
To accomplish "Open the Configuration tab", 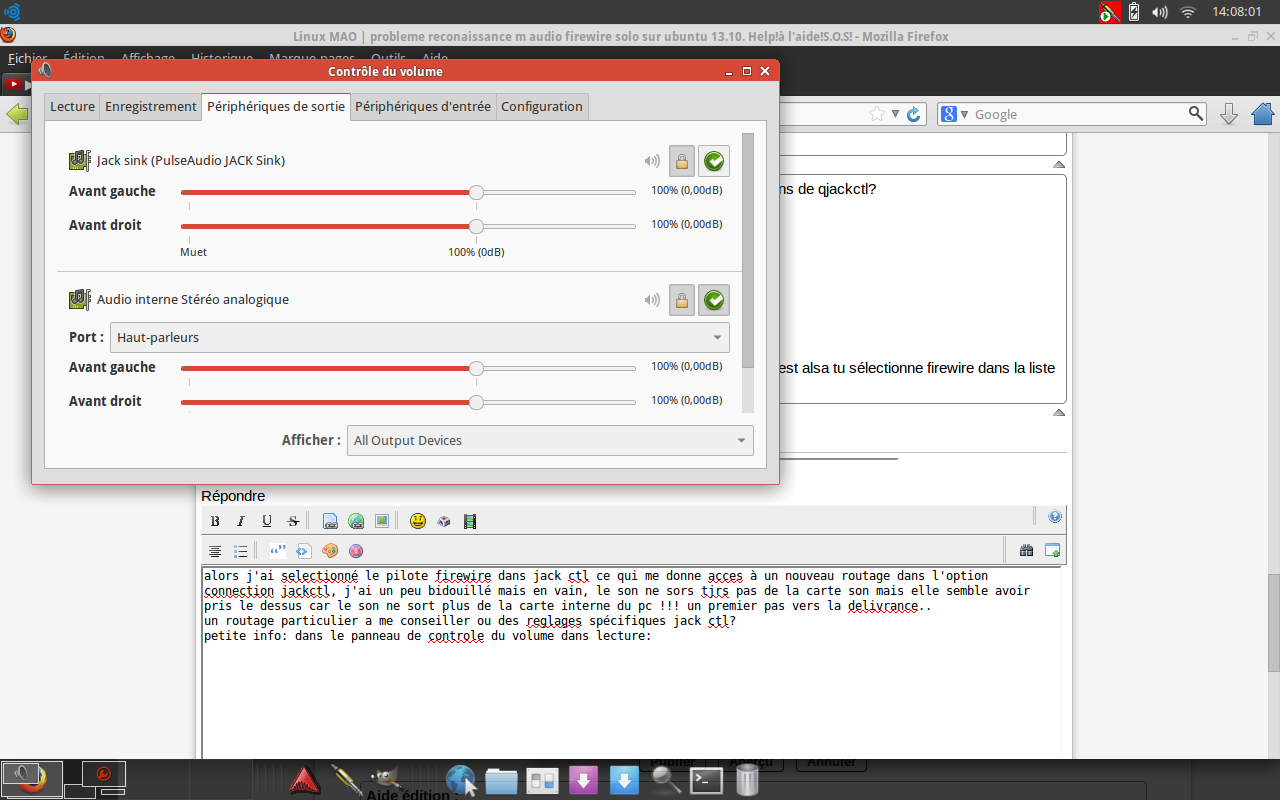I will pyautogui.click(x=542, y=107).
